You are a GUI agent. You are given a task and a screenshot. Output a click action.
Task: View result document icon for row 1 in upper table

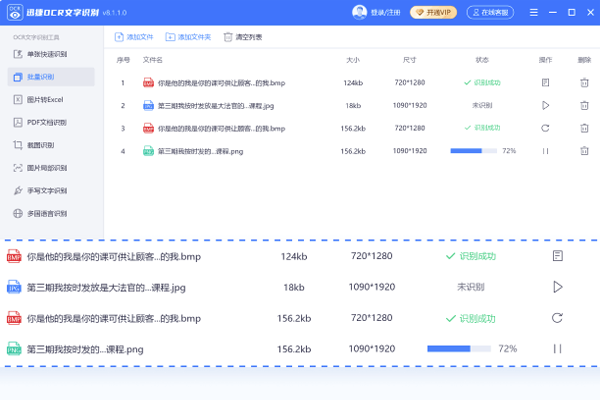pyautogui.click(x=545, y=82)
